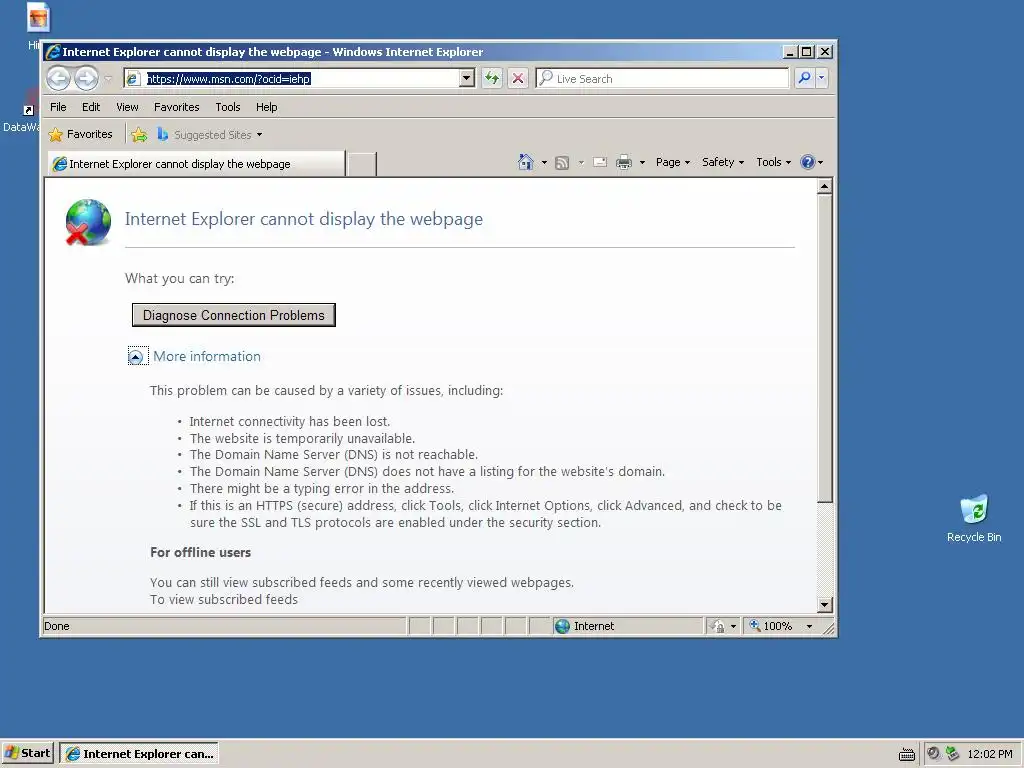Open the zoom level 100% button
Screen dimensions: 1024x768
pos(771,626)
